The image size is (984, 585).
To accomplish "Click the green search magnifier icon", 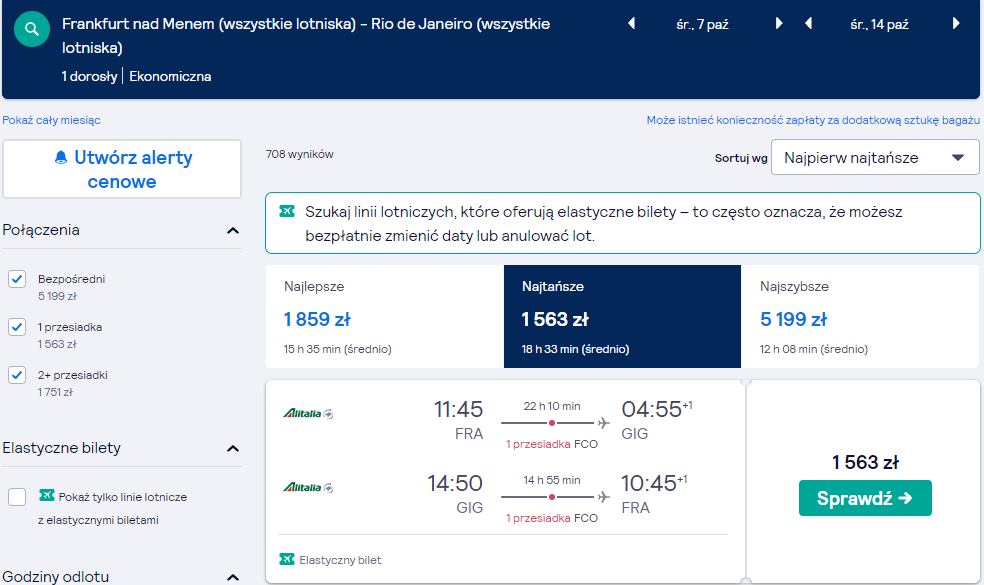I will pos(32,29).
